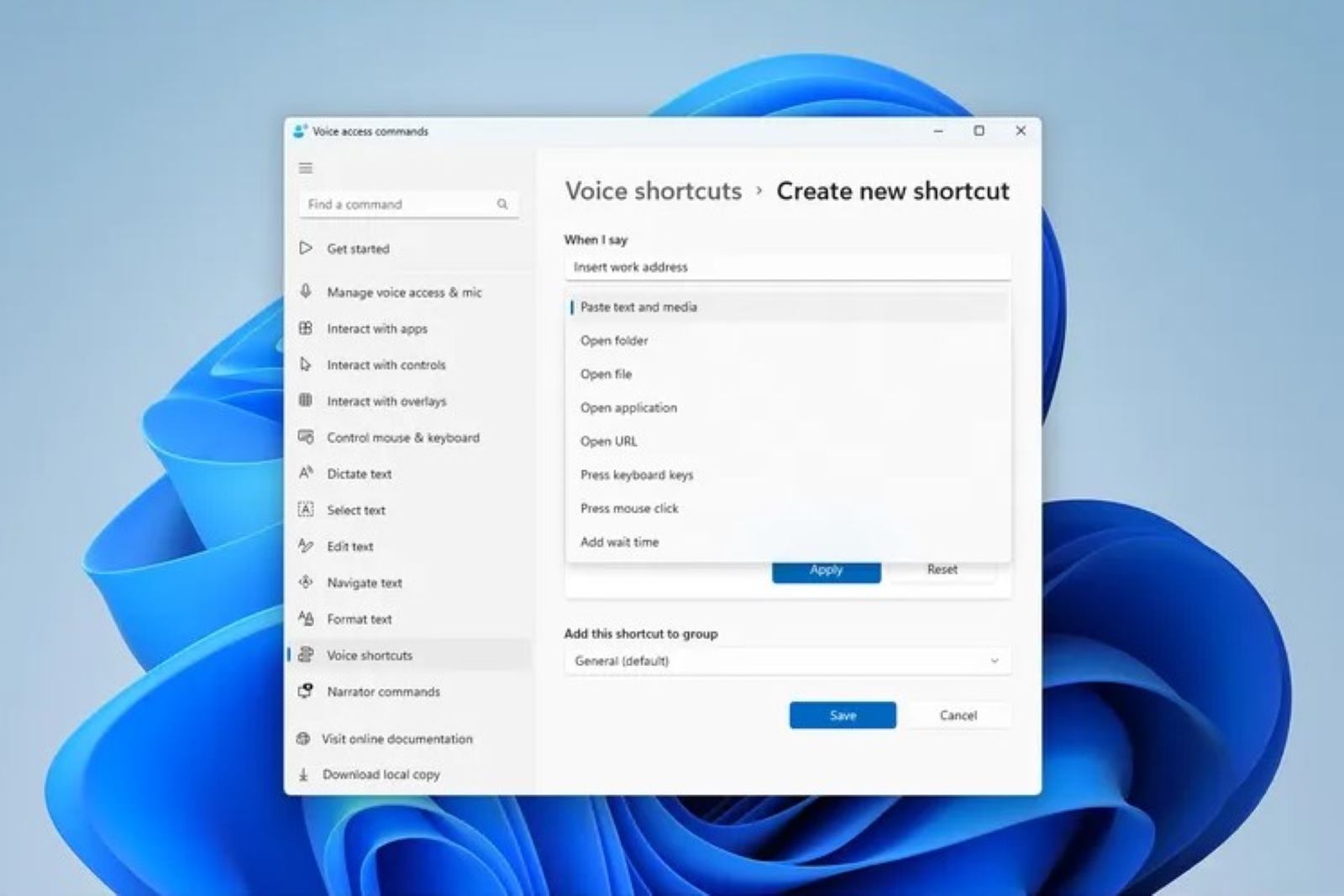Select the Paste text and media action
Screen dimensions: 1344x896
pos(788,307)
